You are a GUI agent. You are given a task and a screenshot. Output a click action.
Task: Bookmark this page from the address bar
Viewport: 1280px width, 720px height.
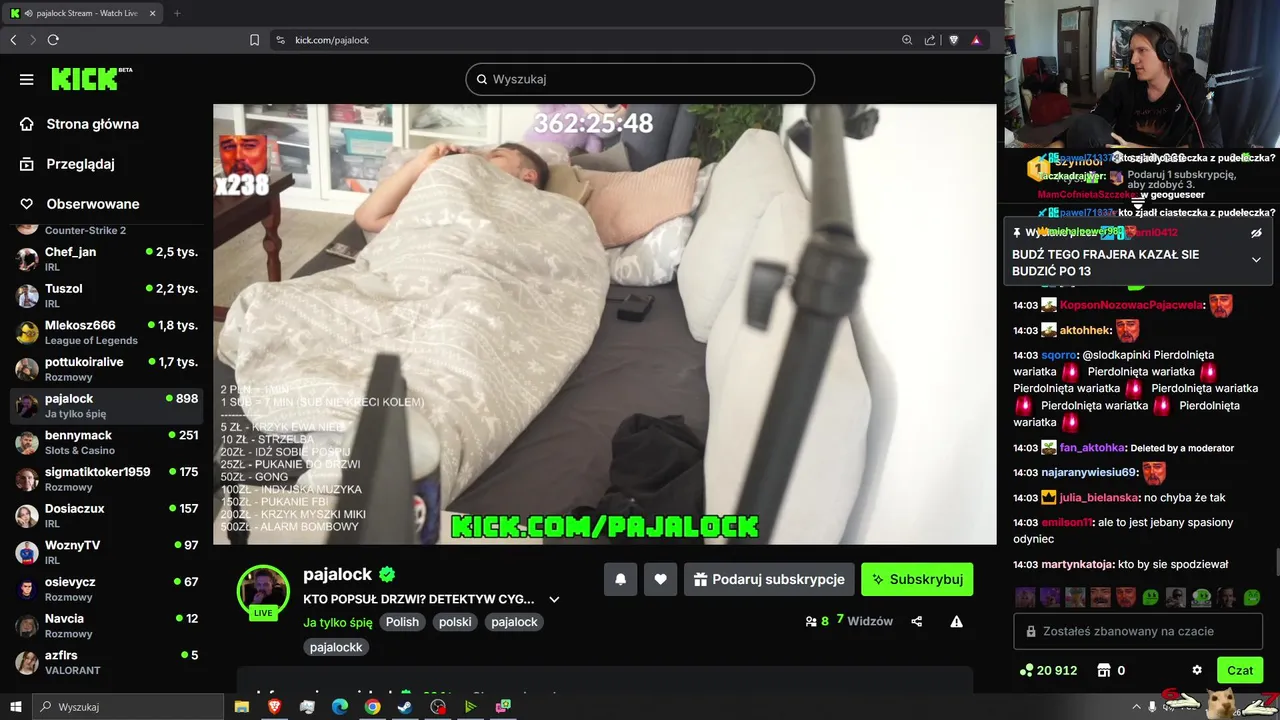pos(254,40)
